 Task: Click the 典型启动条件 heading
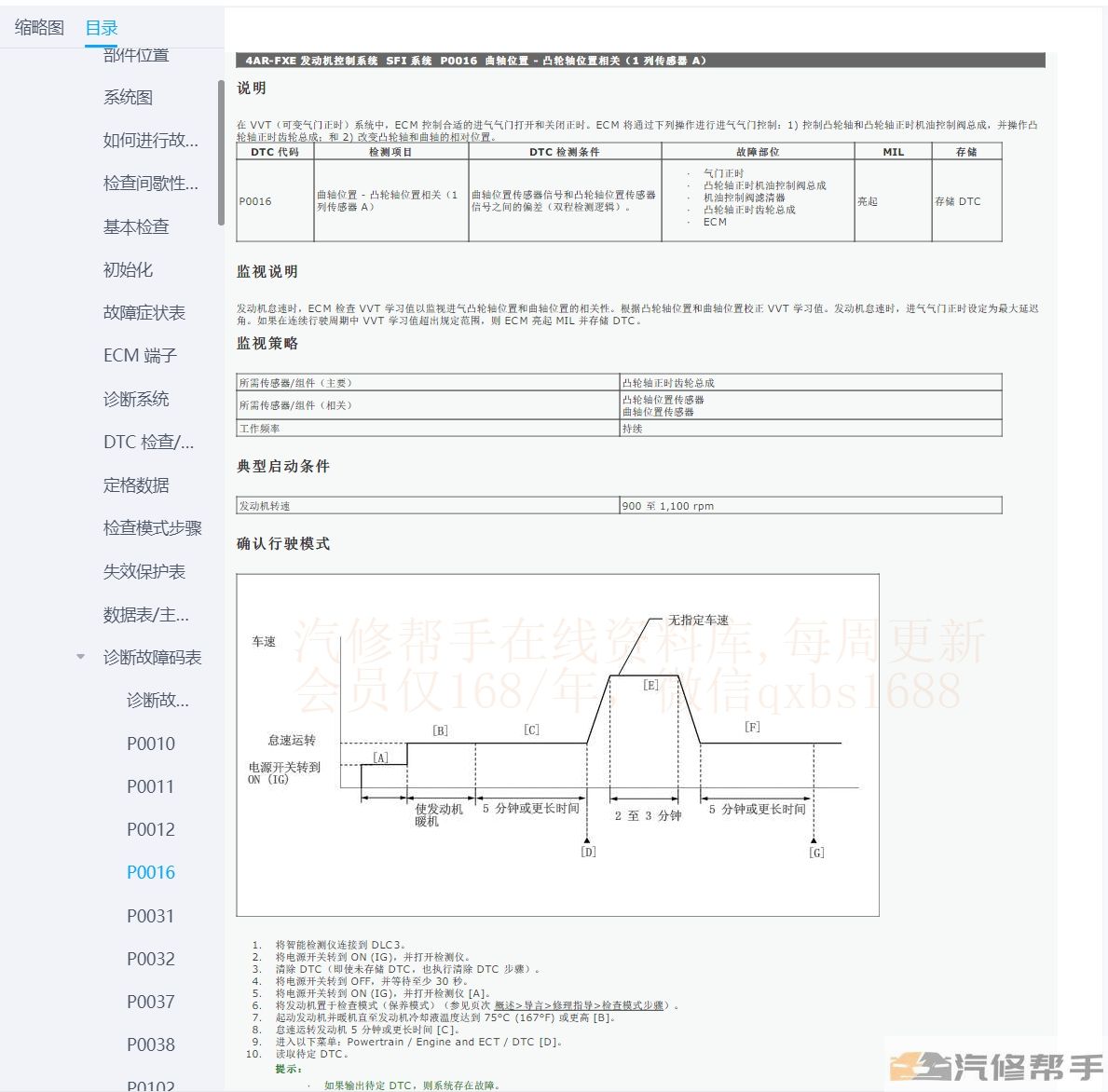pos(283,466)
